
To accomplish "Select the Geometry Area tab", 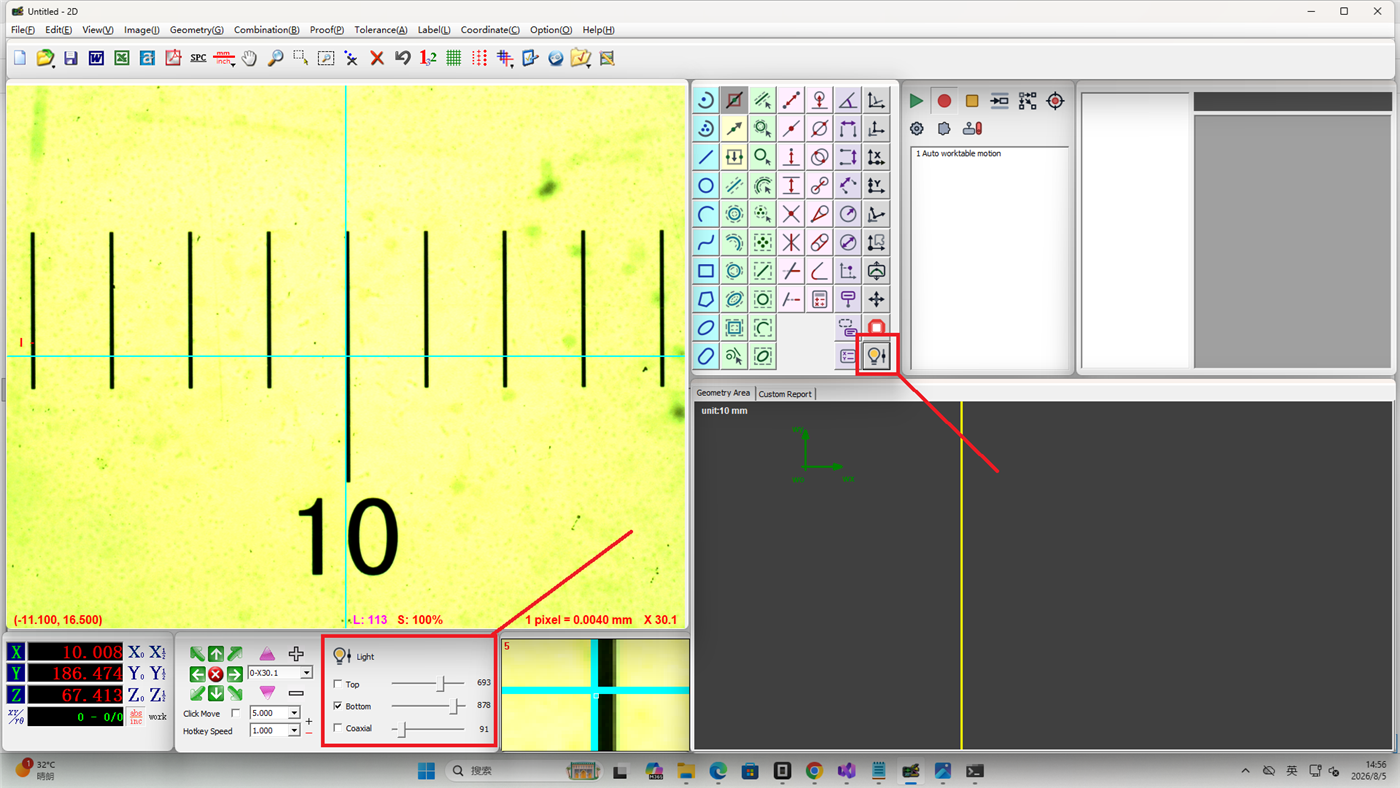I will pyautogui.click(x=723, y=393).
